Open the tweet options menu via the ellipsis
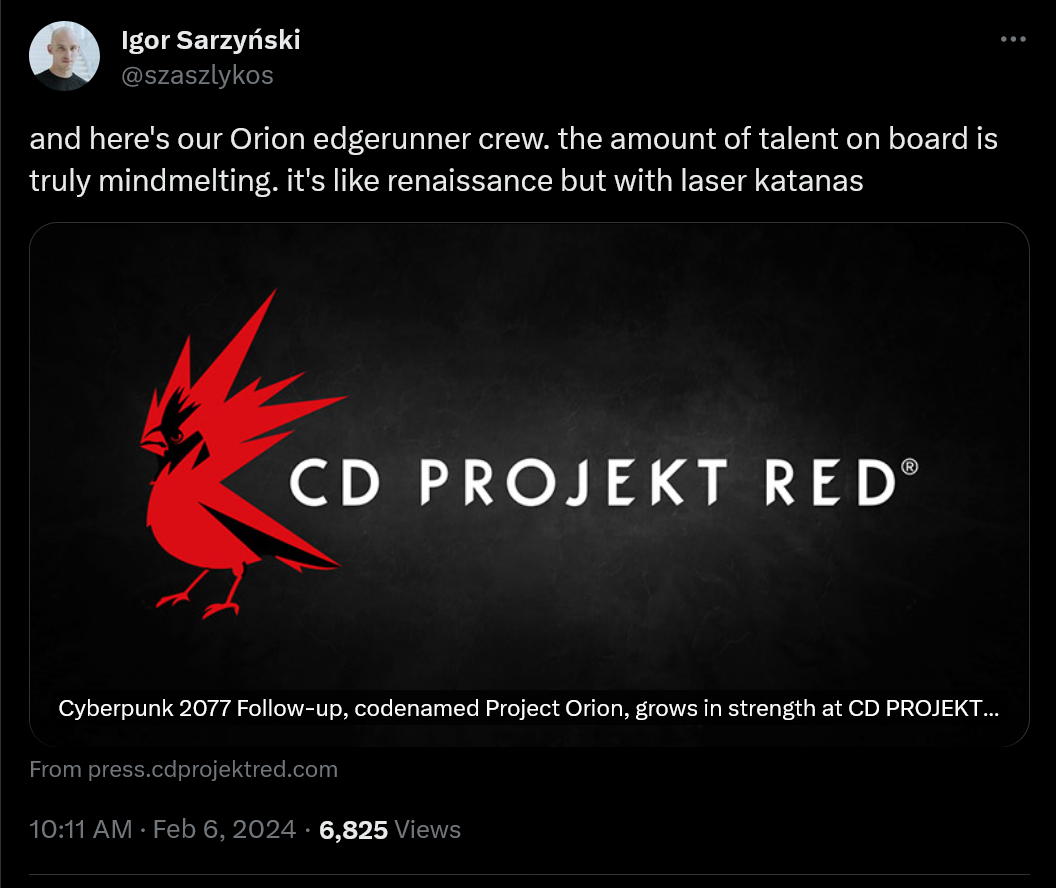This screenshot has width=1056, height=888. [1013, 38]
